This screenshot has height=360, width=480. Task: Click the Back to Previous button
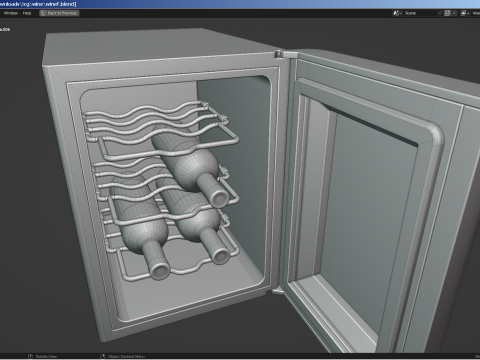click(x=59, y=13)
